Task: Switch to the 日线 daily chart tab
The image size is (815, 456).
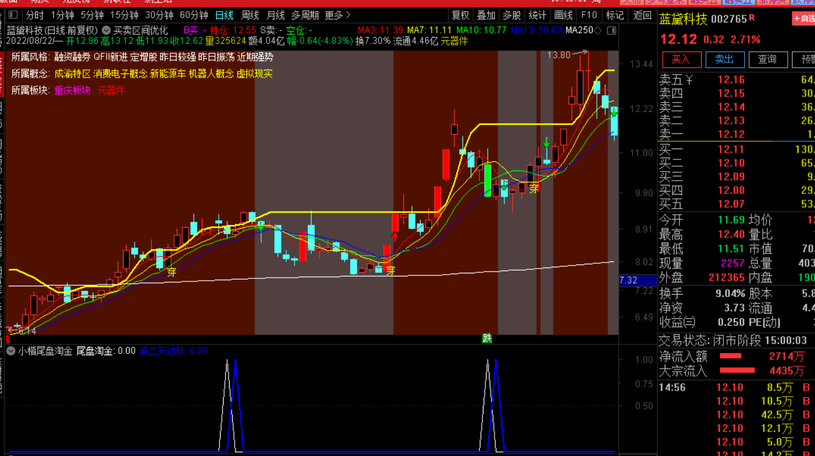Action: coord(223,16)
